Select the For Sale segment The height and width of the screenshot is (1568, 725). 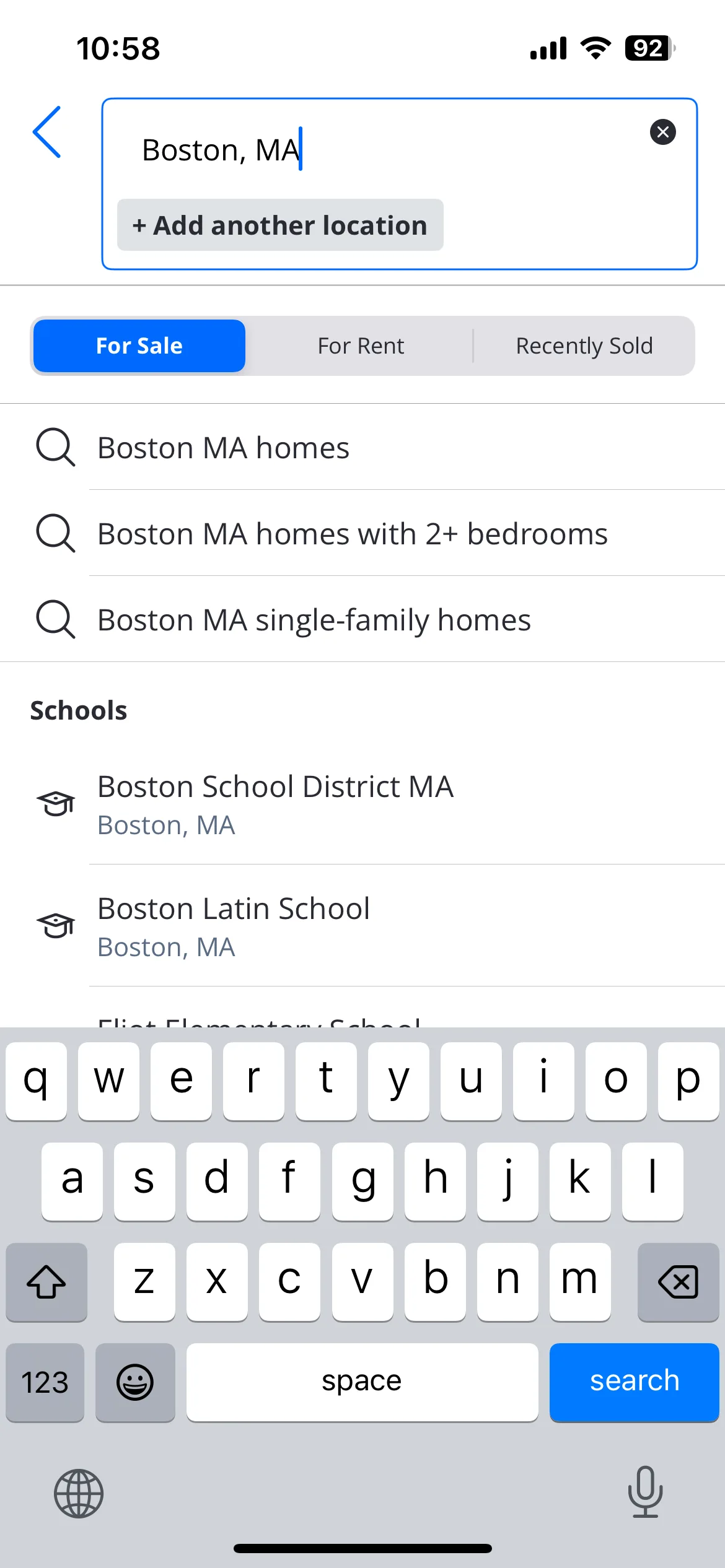coord(139,346)
